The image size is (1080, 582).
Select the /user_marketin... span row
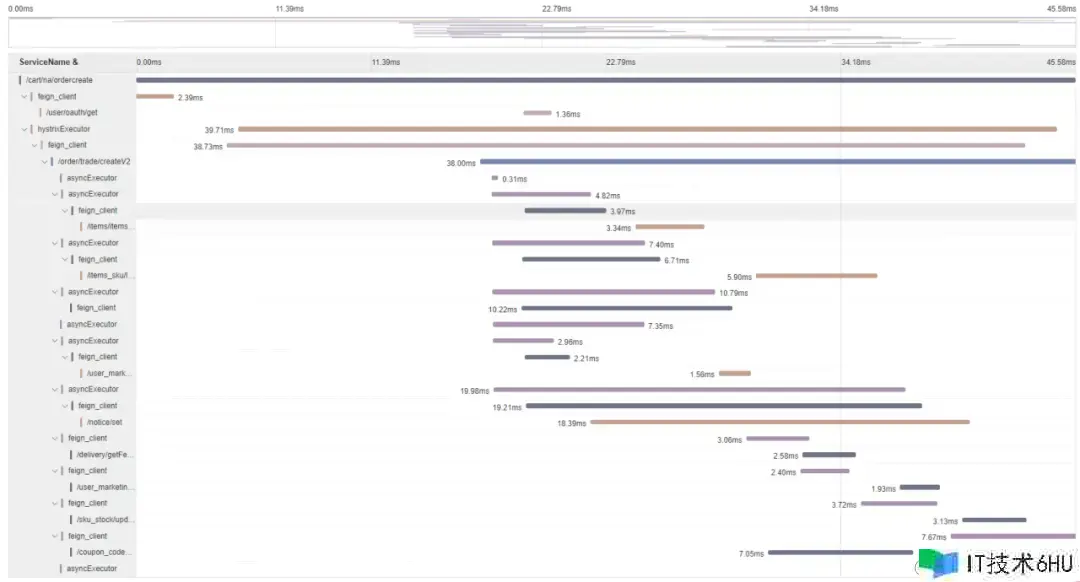tap(105, 487)
